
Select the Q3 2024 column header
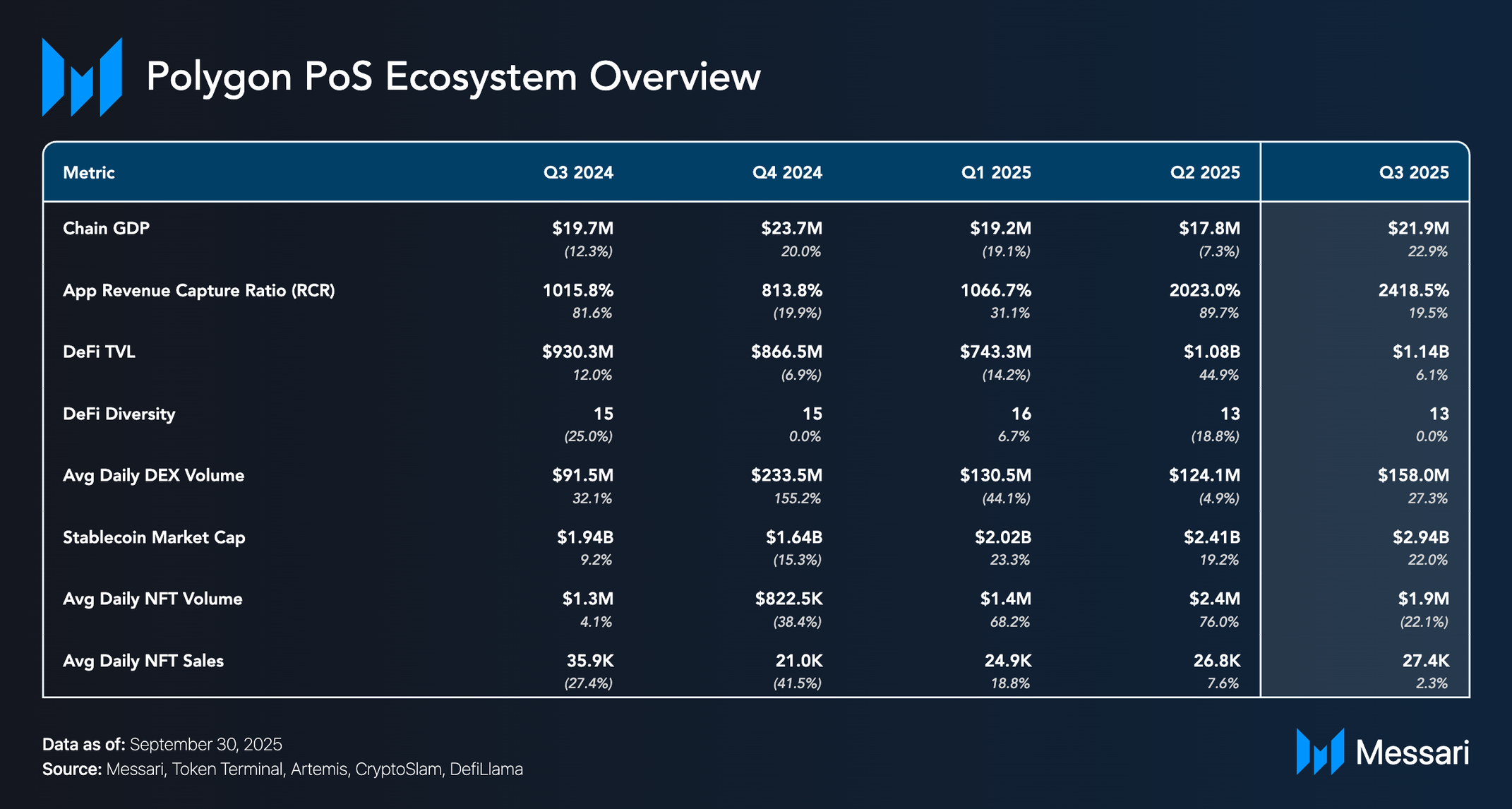[578, 173]
